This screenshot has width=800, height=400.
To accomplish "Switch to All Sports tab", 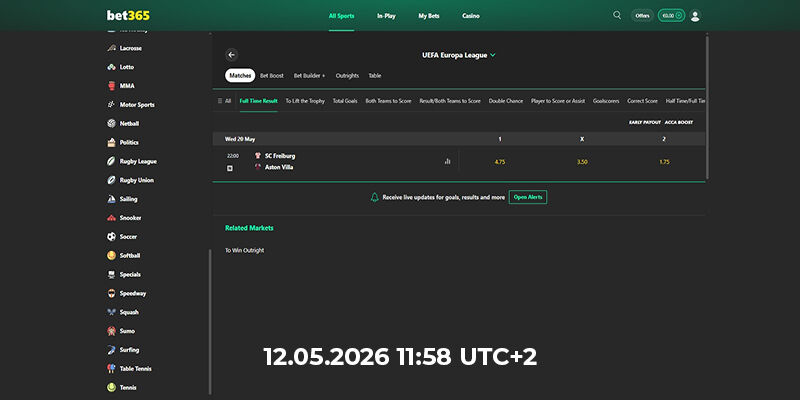I will point(341,16).
